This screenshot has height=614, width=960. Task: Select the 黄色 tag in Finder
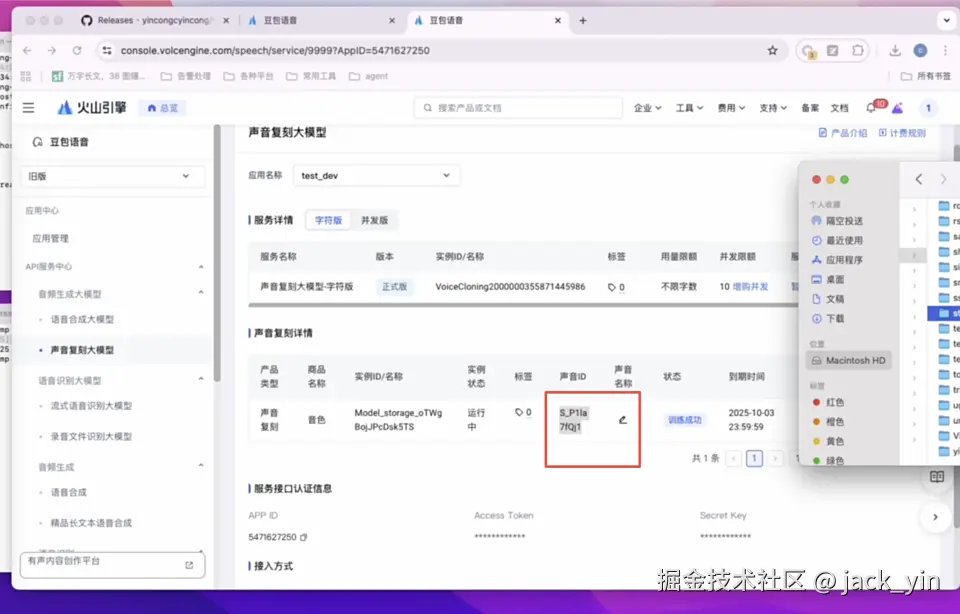click(x=828, y=441)
